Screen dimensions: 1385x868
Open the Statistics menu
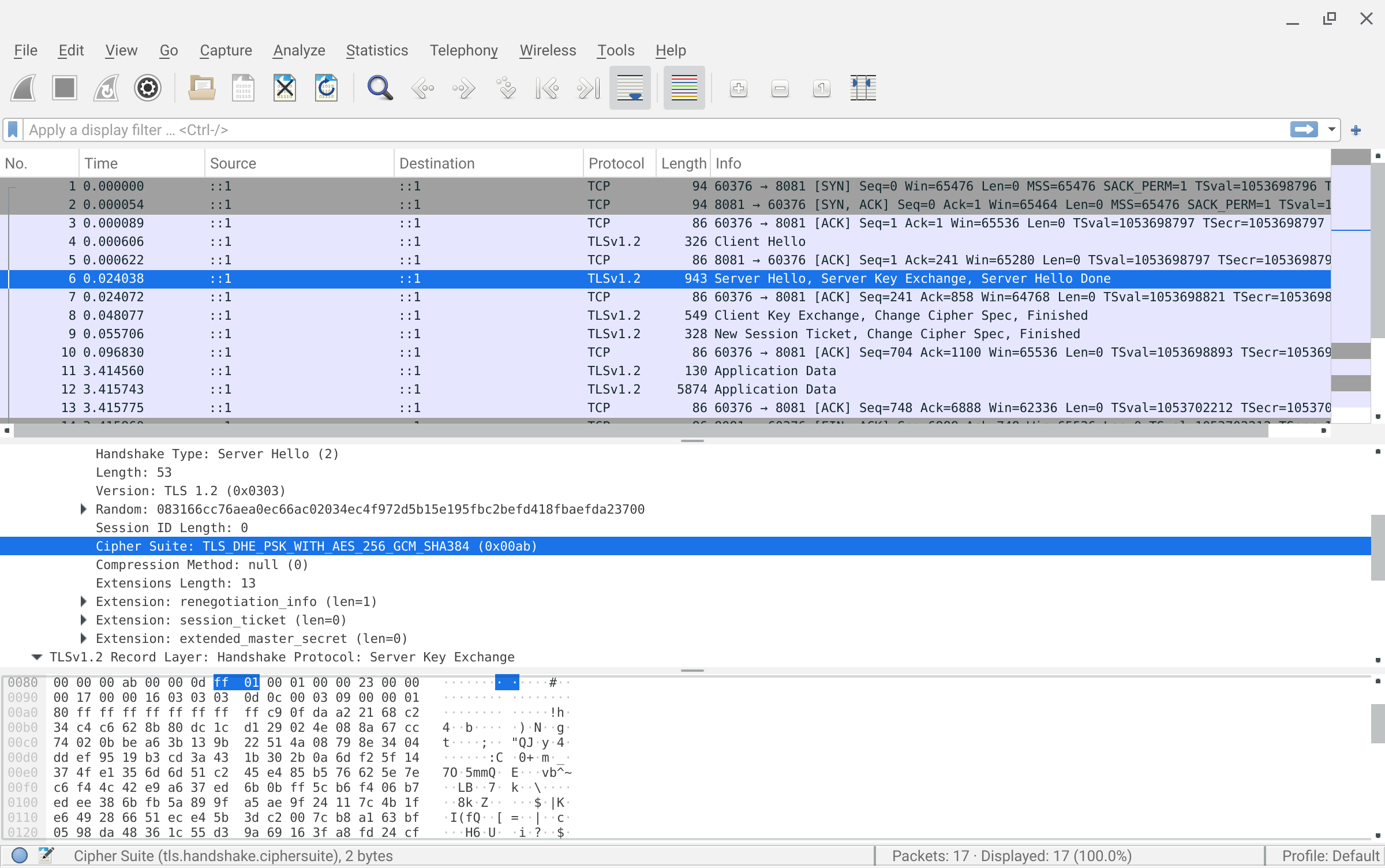click(377, 51)
